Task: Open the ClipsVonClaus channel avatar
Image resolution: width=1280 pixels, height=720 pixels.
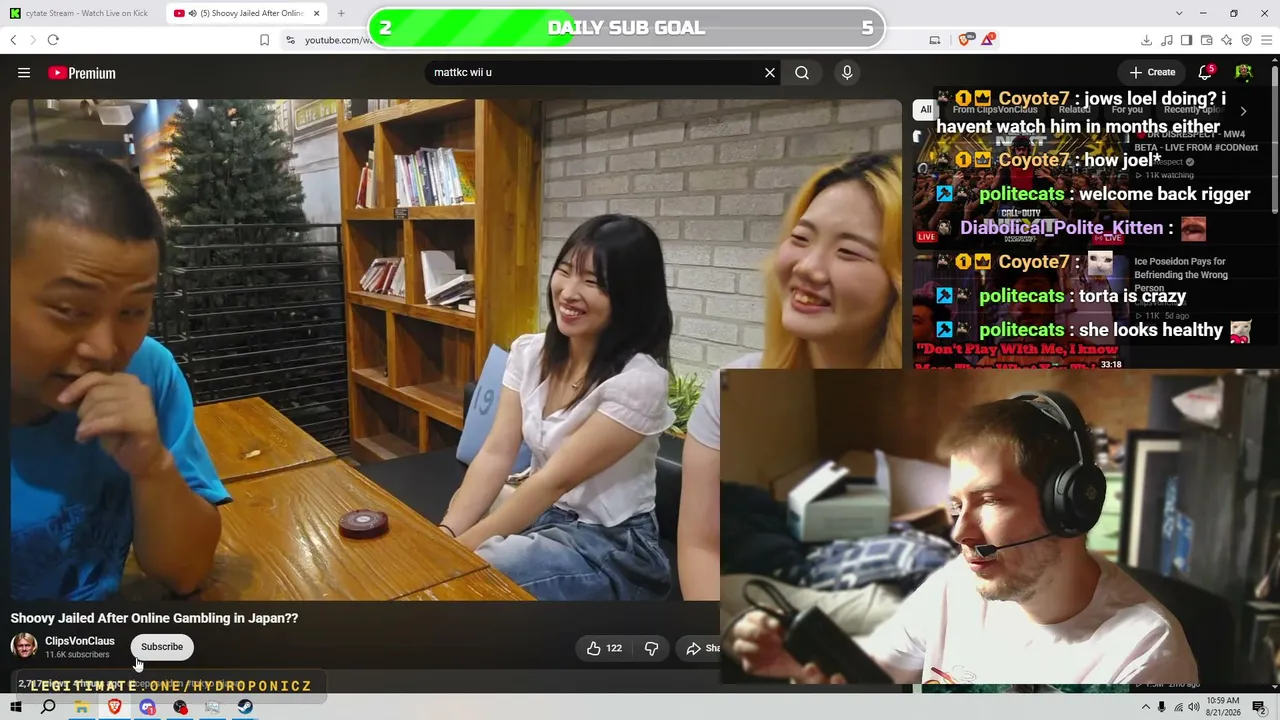Action: coord(24,646)
